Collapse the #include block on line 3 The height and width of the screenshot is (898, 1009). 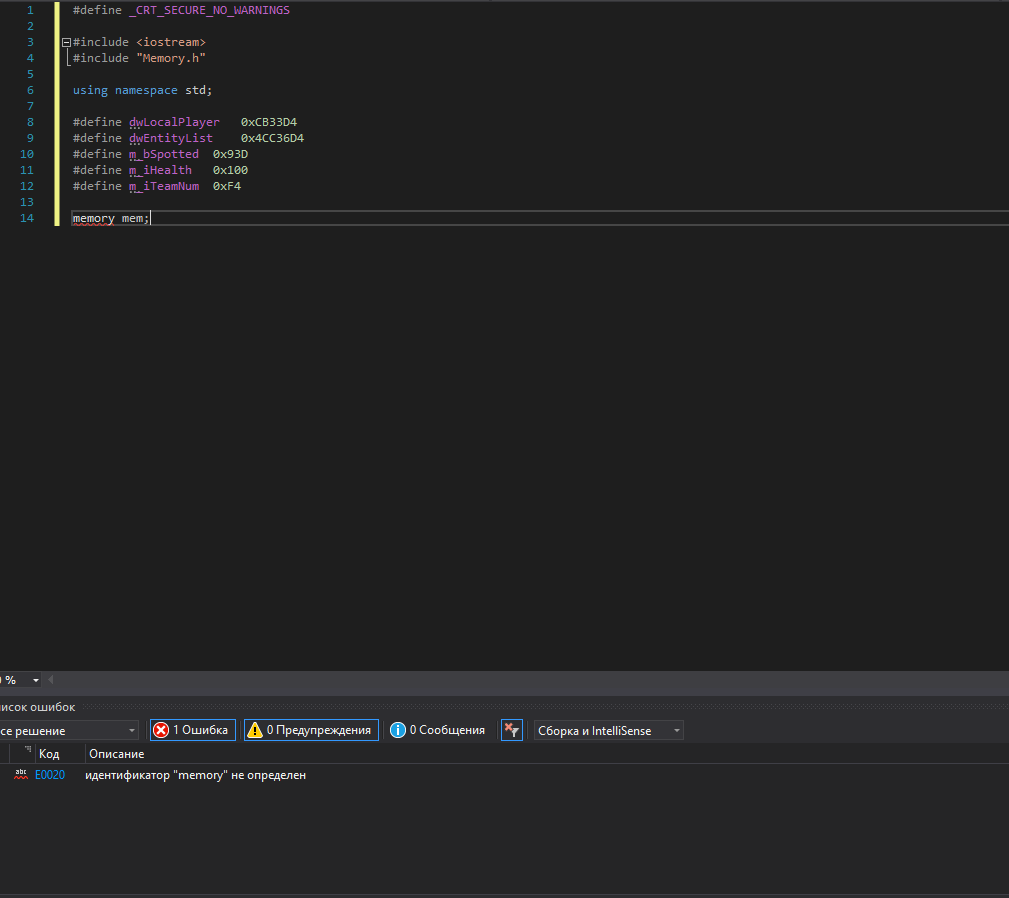tap(66, 43)
